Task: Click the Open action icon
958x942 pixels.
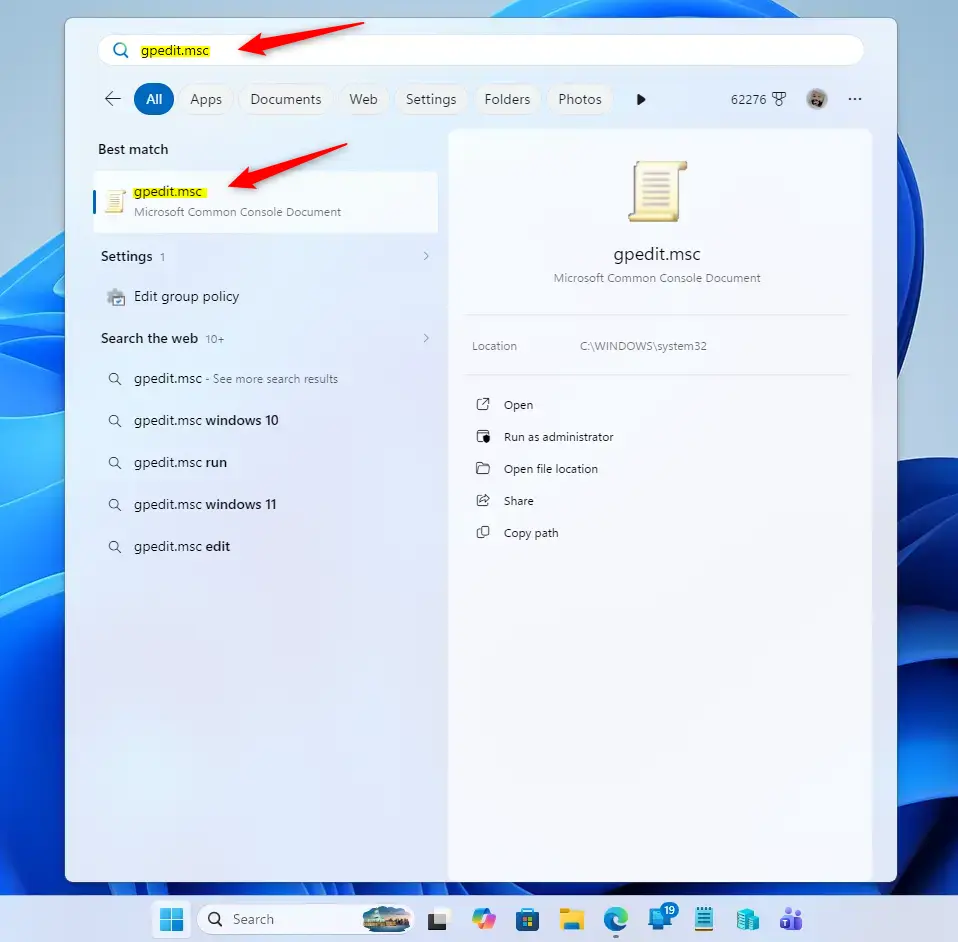Action: [x=483, y=404]
